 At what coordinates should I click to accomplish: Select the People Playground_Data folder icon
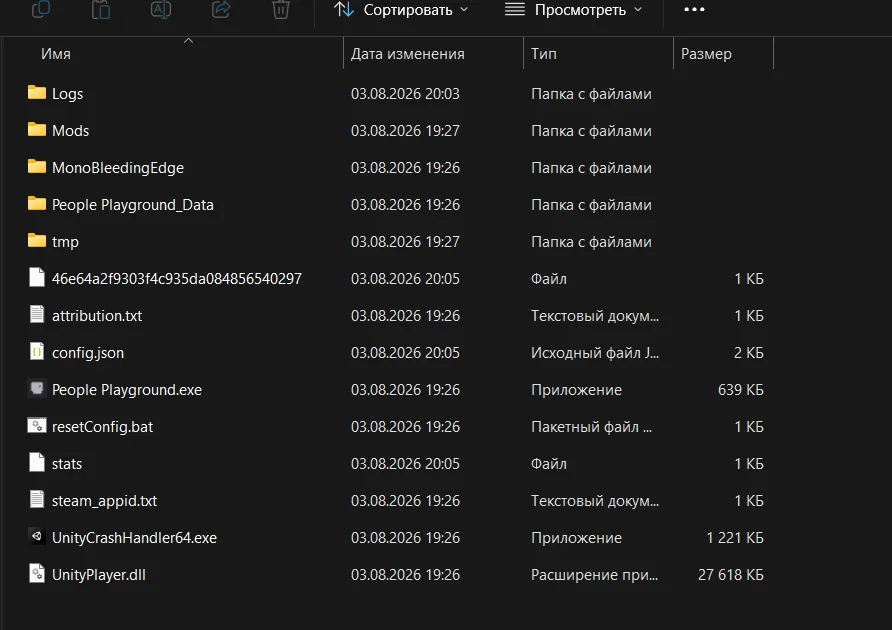[37, 203]
